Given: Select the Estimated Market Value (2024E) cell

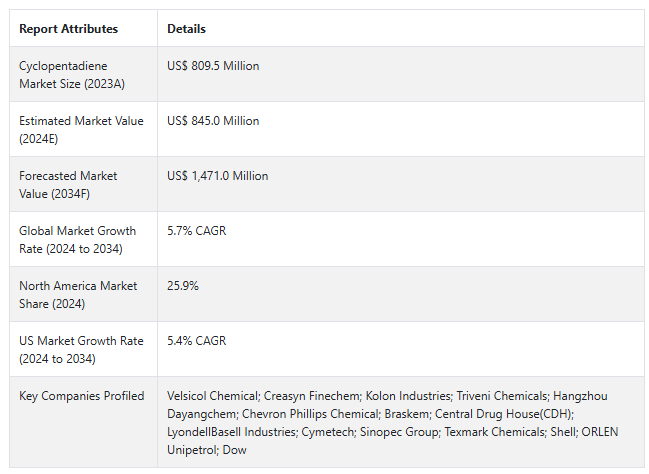Looking at the screenshot, I should point(81,130).
